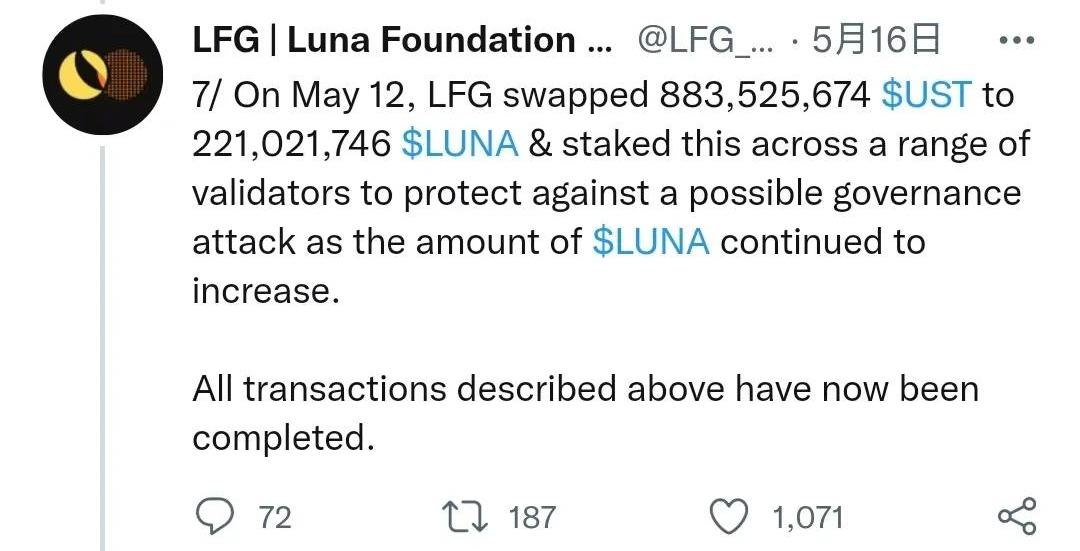View the 1,071 likes count
Viewport: 1080px width, 551px height.
pyautogui.click(x=808, y=517)
